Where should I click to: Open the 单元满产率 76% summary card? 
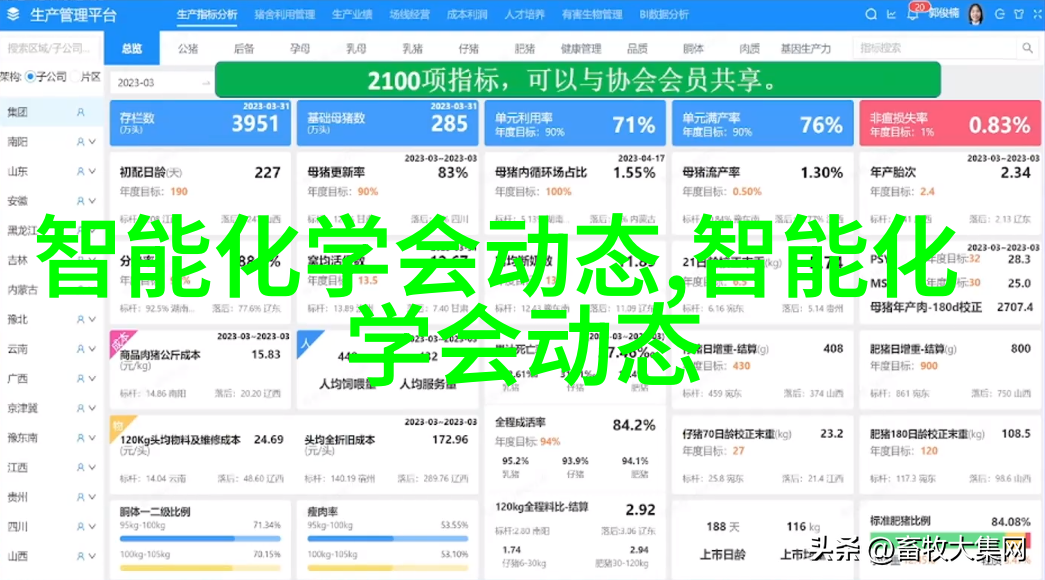(762, 123)
